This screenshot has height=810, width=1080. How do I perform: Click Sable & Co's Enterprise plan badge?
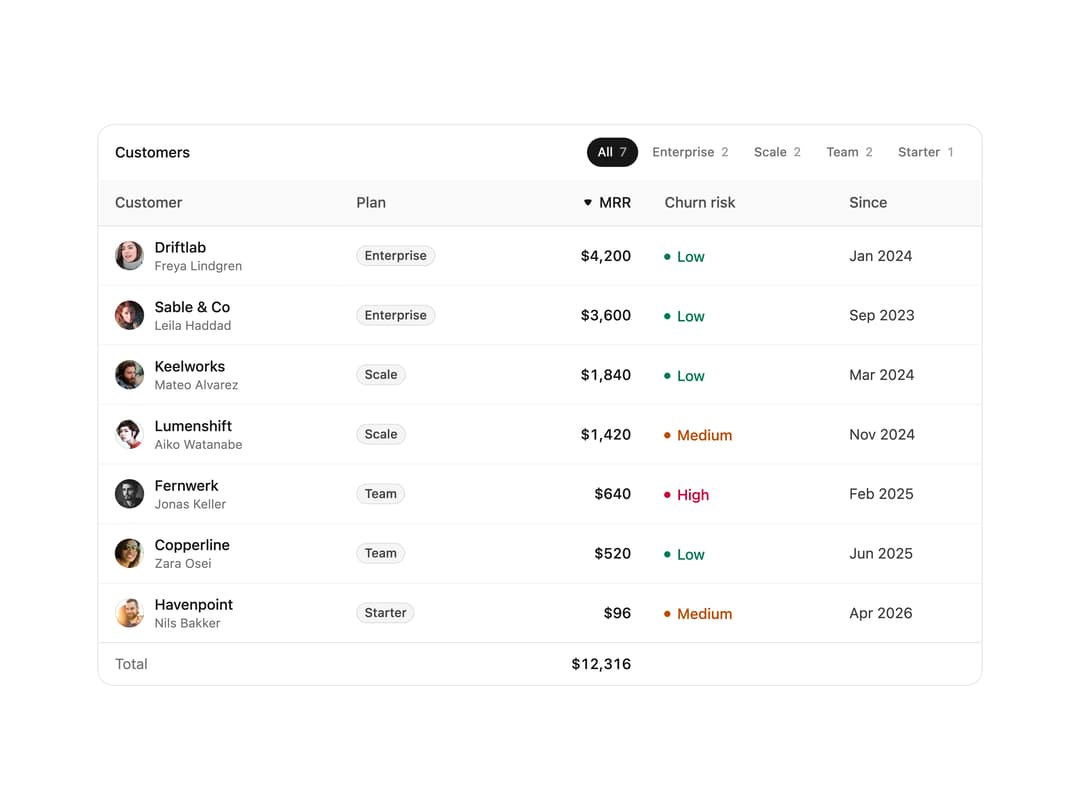(395, 315)
